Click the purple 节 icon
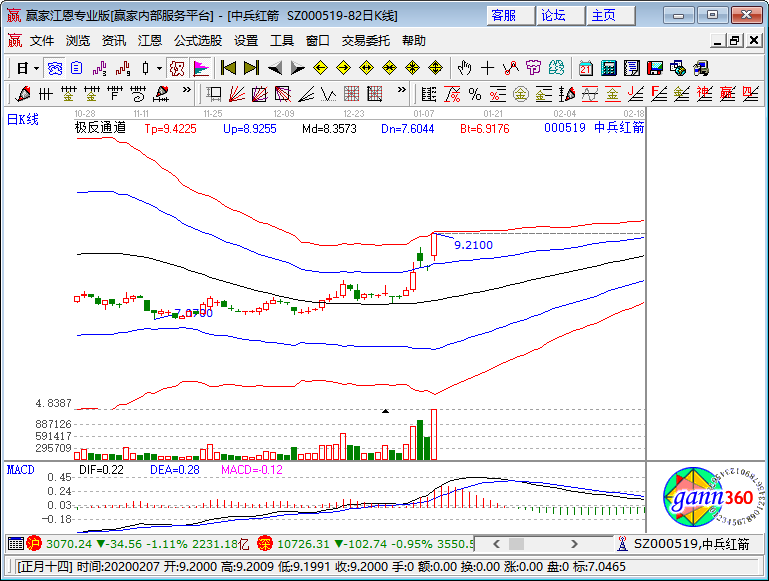Viewport: 769px width, 581px height. [x=533, y=68]
